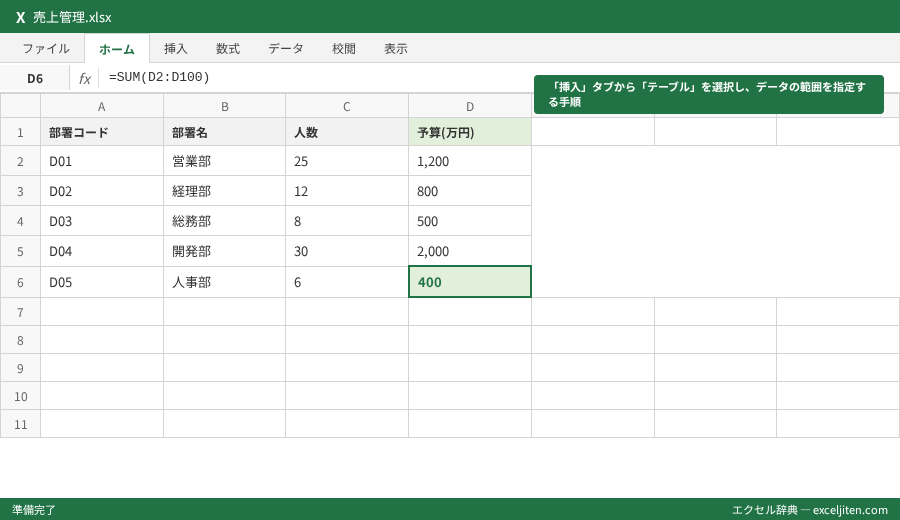The width and height of the screenshot is (900, 520).
Task: Select the budget cell 2,000
Action: click(x=470, y=251)
